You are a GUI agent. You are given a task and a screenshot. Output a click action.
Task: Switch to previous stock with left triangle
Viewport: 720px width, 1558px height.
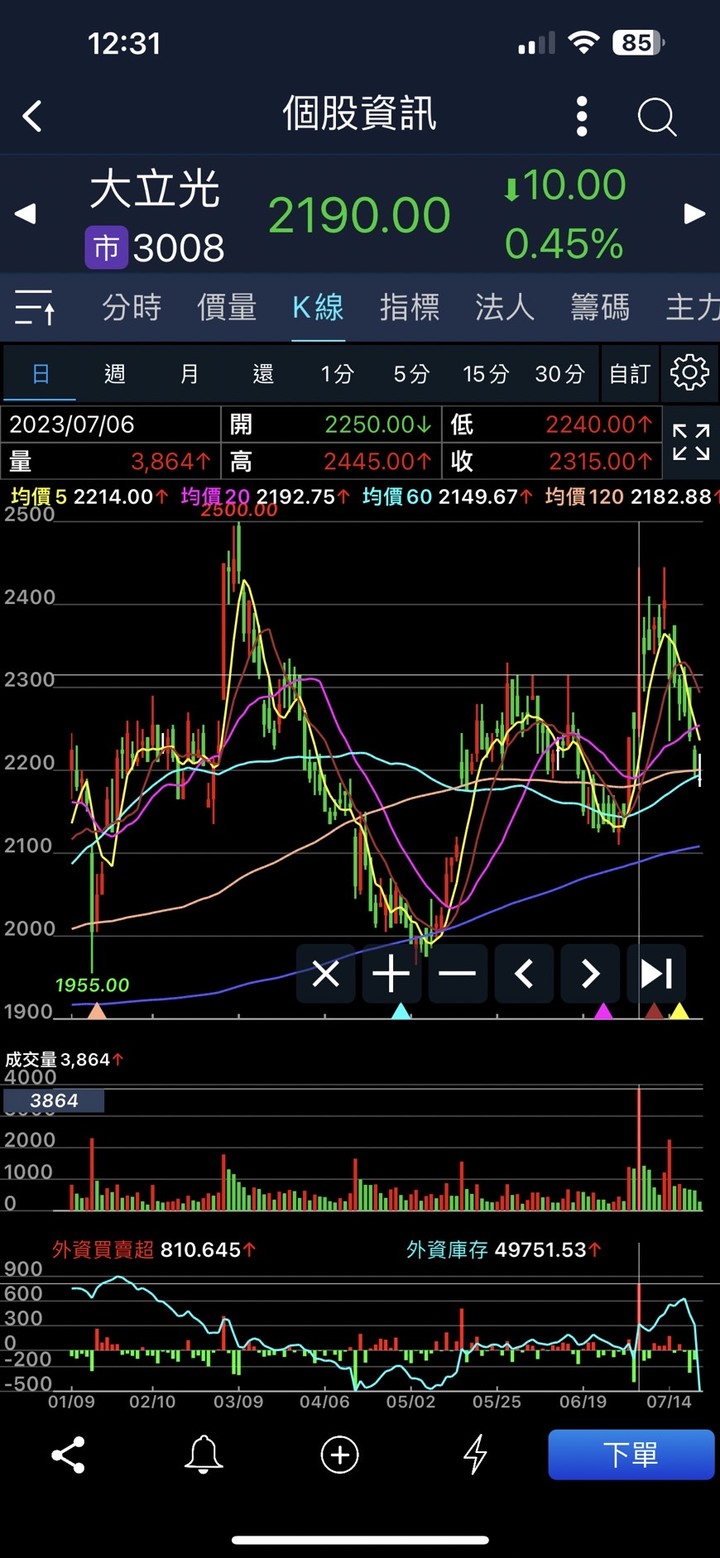point(25,213)
